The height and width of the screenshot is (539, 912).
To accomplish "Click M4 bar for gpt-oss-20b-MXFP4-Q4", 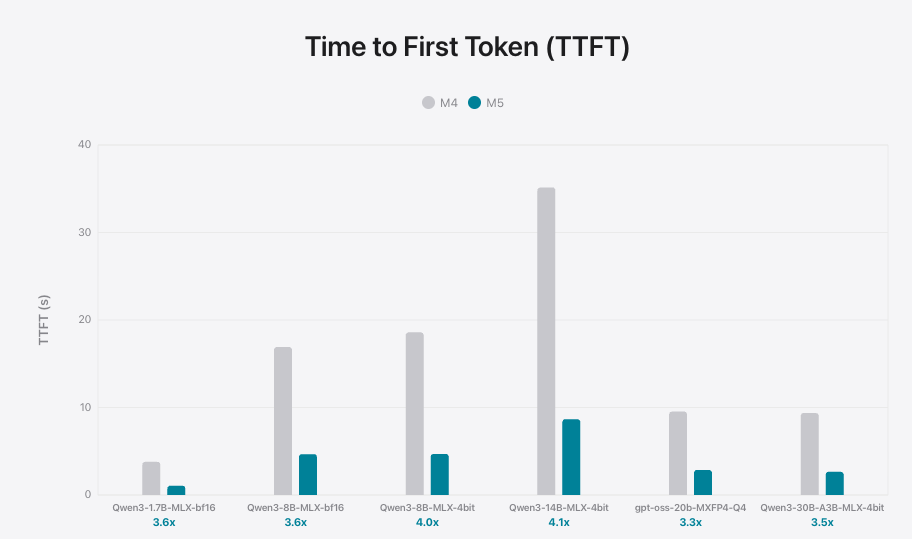I will click(x=678, y=453).
